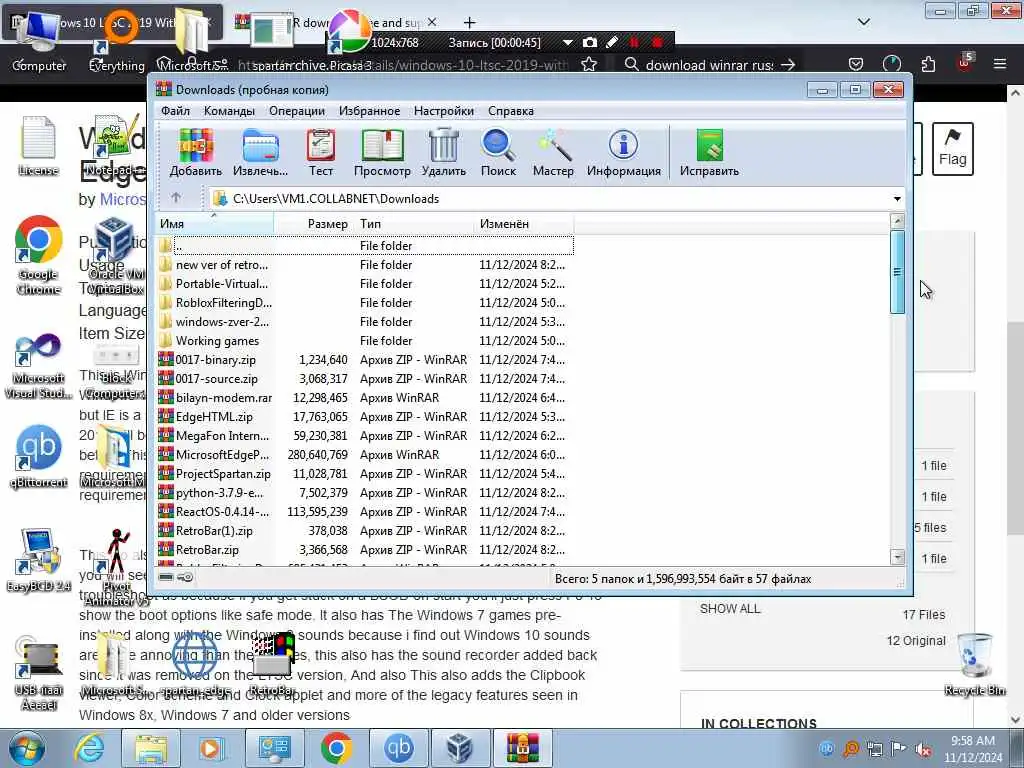Click the muted volume tray icon
Image resolution: width=1024 pixels, height=768 pixels.
923,749
